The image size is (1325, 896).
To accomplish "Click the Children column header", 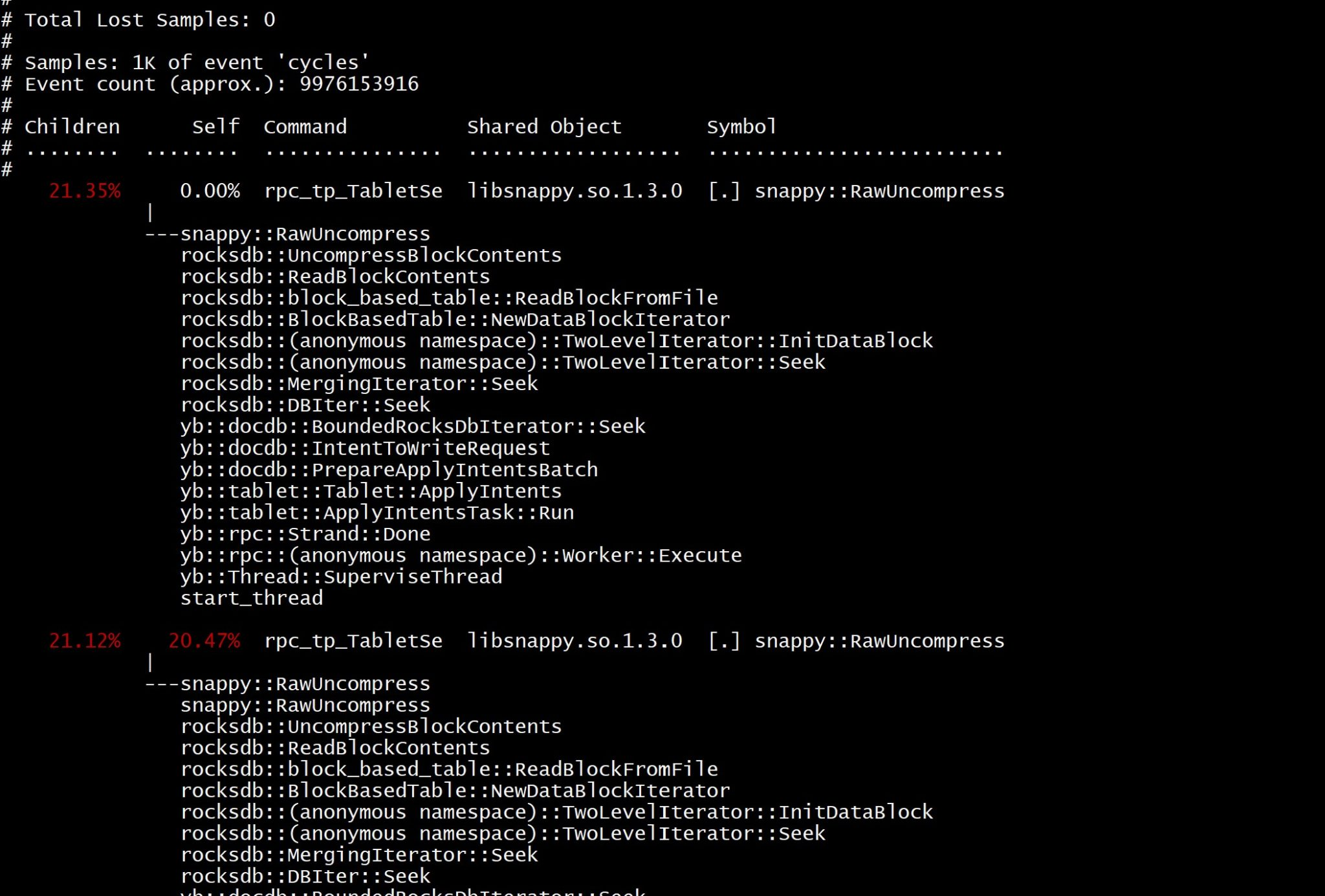I will coord(72,126).
